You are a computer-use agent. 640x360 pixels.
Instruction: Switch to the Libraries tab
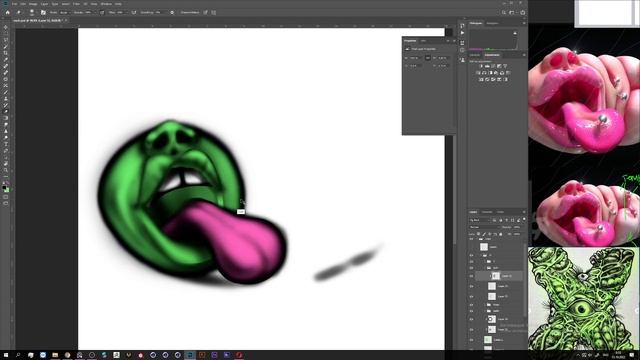click(x=475, y=55)
